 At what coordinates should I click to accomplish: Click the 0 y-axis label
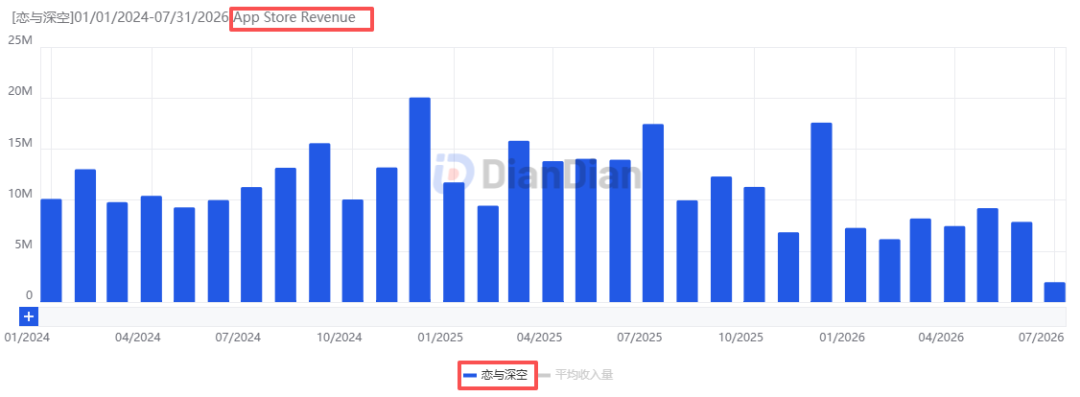point(29,295)
